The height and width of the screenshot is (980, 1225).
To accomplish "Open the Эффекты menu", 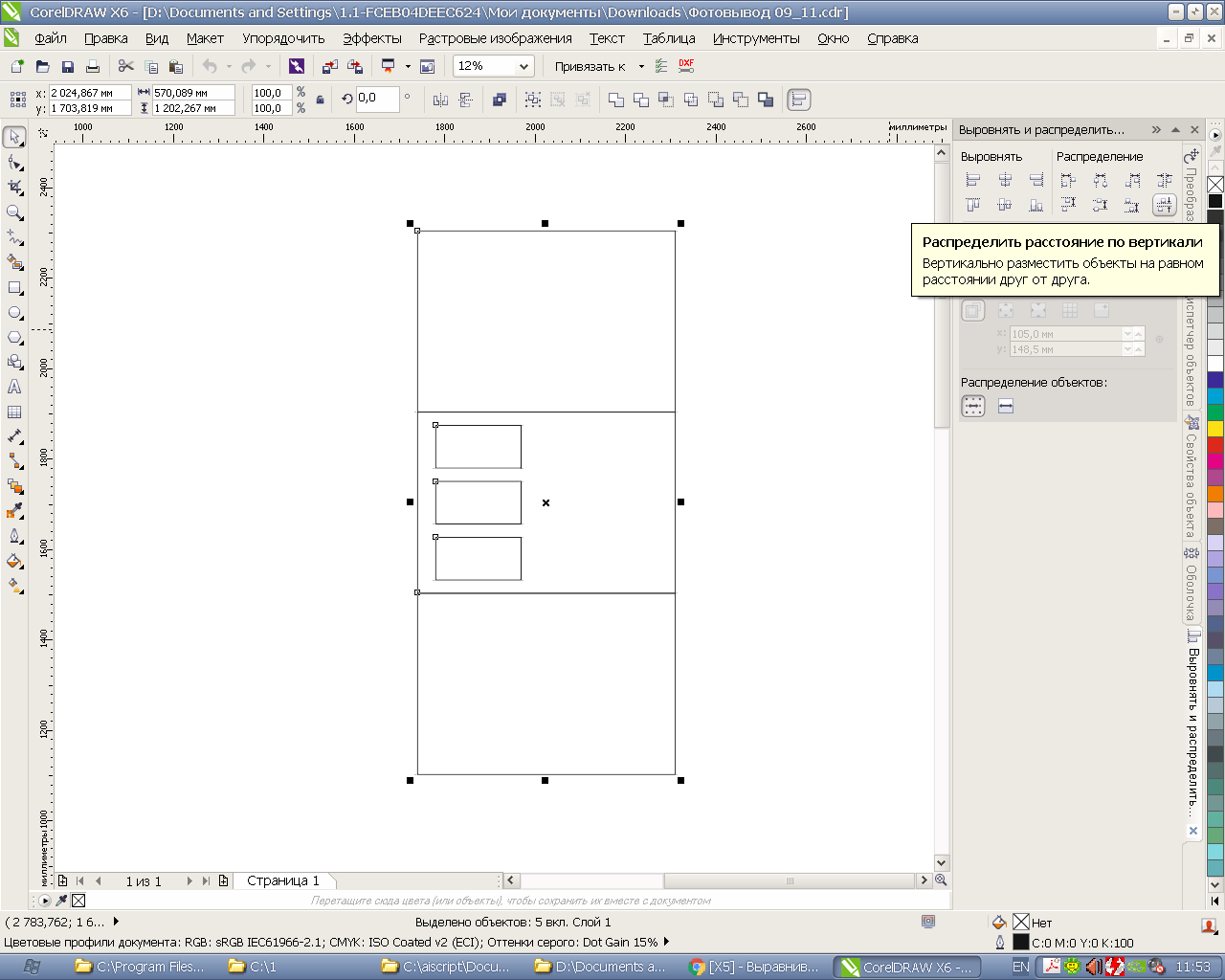I will pos(372,38).
